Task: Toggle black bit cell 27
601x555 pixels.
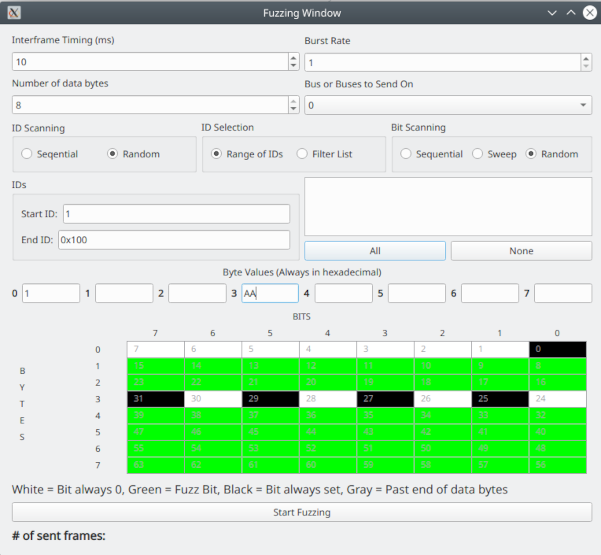Action: pos(386,399)
